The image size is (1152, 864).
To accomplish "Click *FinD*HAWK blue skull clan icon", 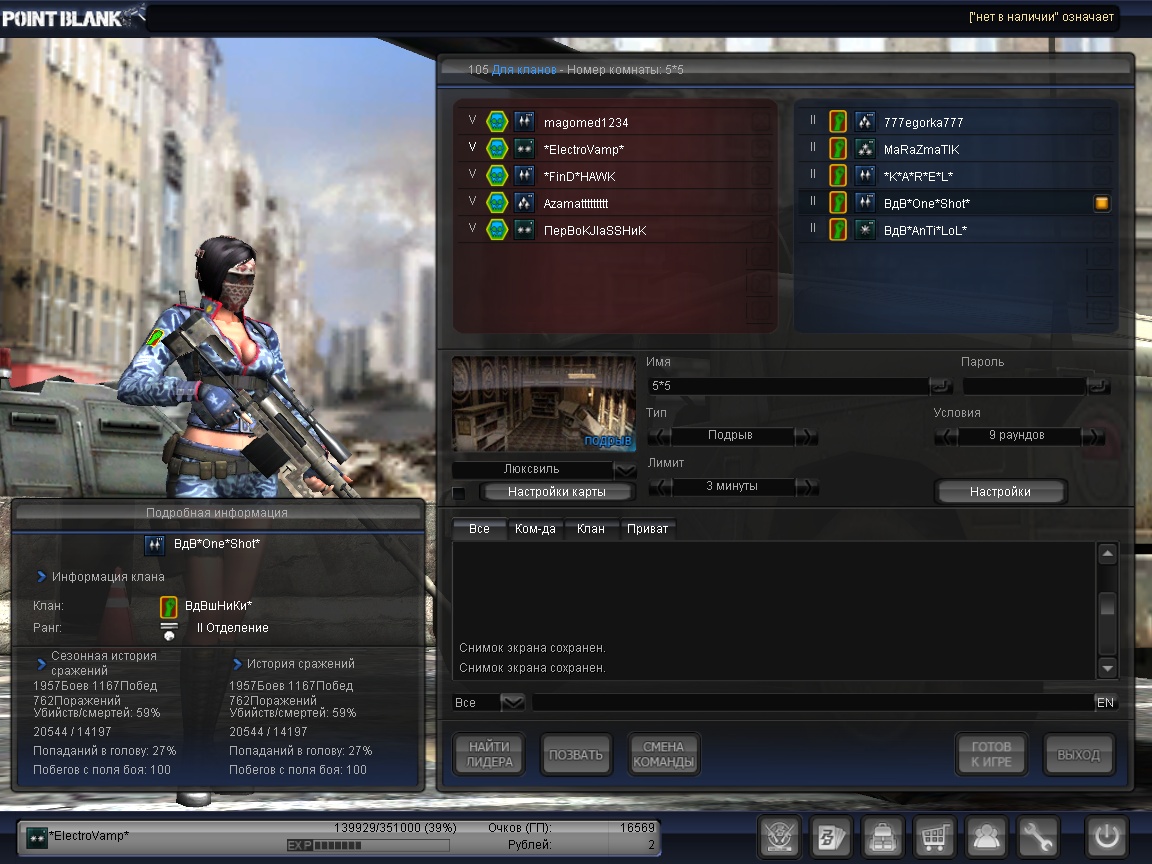I will point(497,176).
